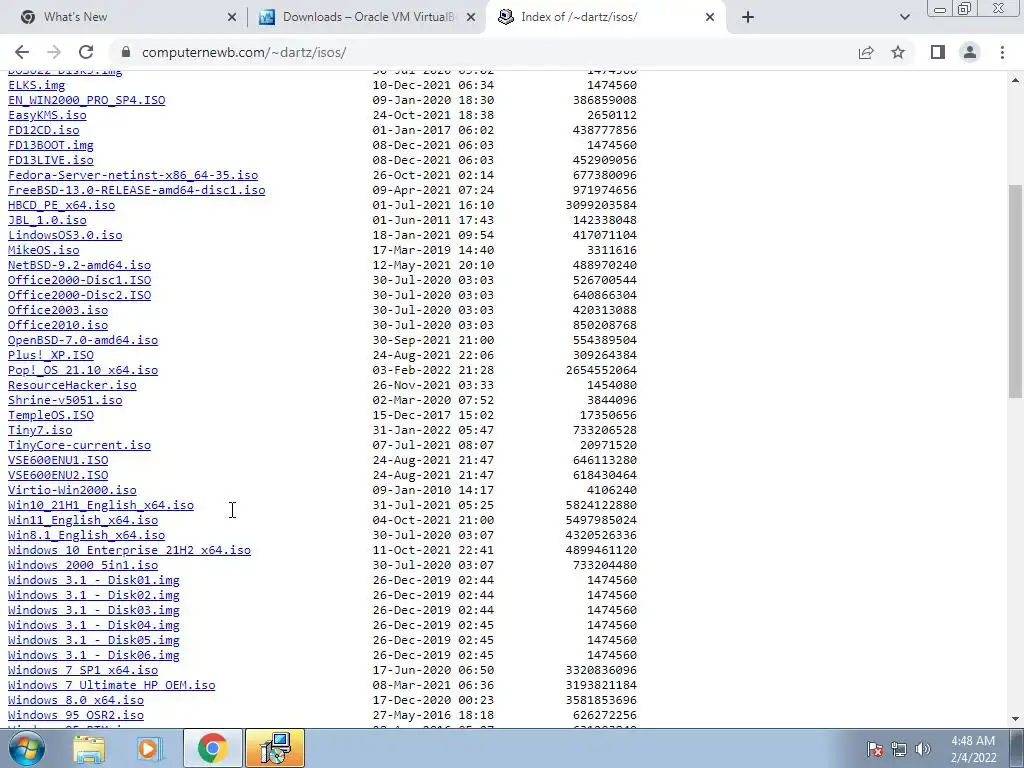Click the vertical scrollbar thumb

(1016, 291)
